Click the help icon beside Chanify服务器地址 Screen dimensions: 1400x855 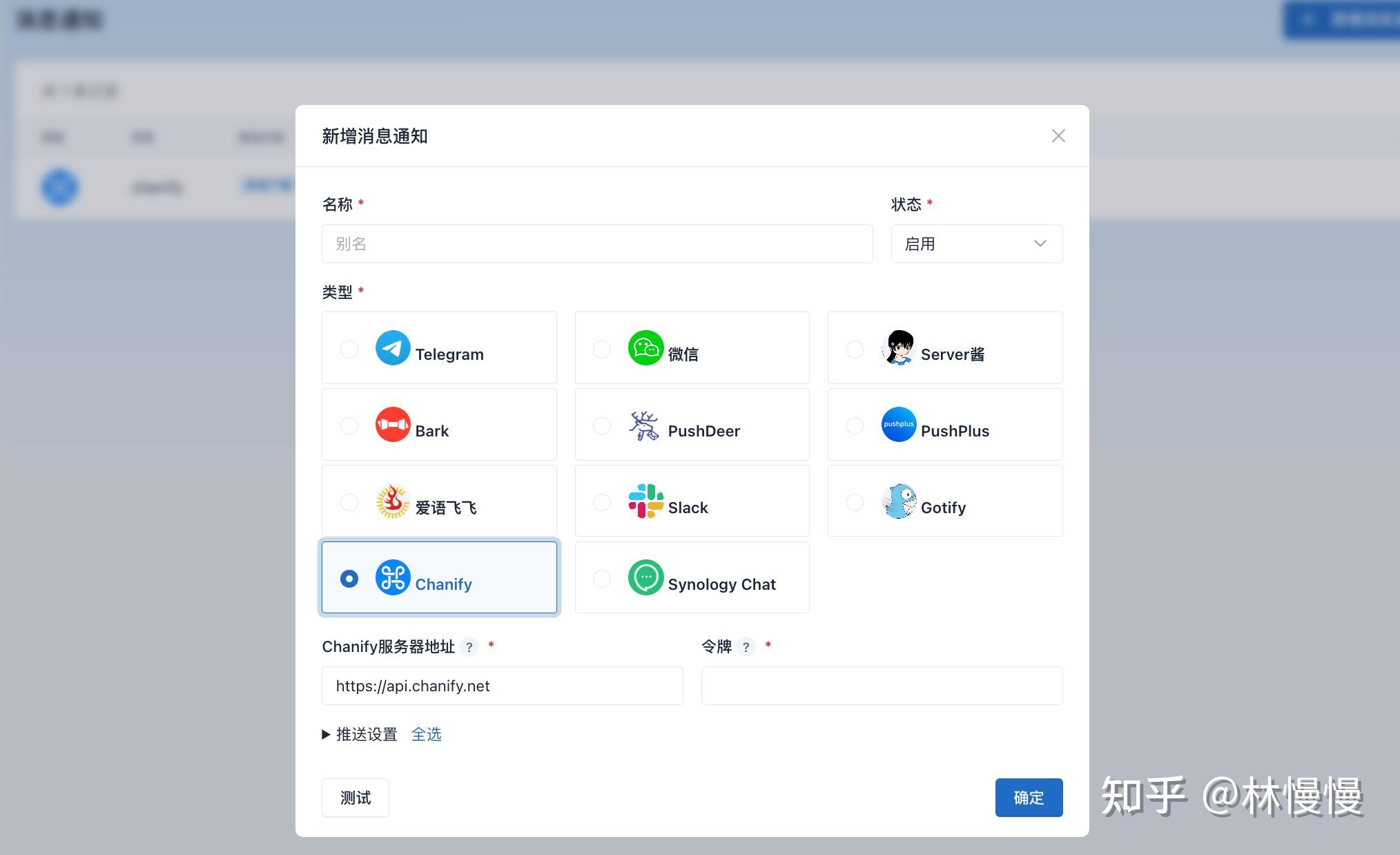(469, 647)
